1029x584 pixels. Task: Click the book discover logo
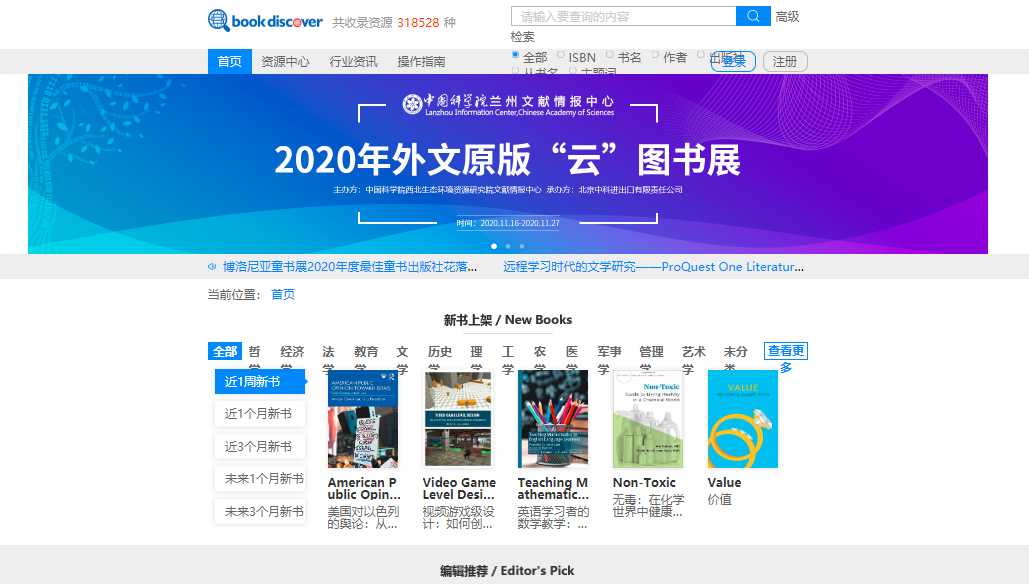265,21
